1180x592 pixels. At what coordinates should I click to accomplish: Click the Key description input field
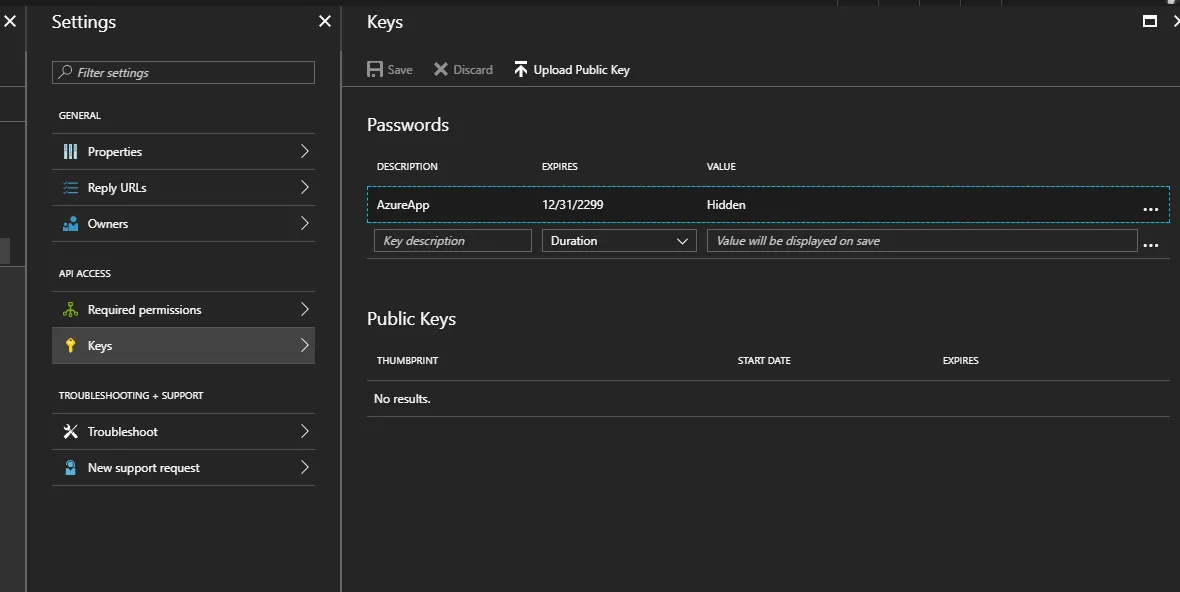pos(452,241)
